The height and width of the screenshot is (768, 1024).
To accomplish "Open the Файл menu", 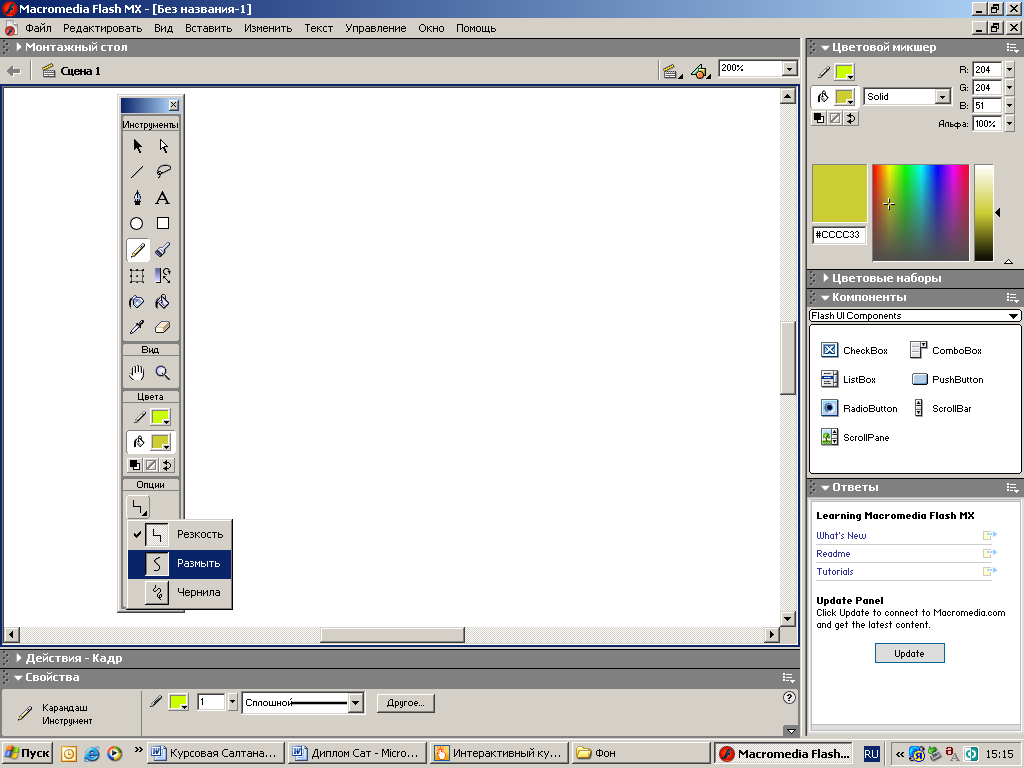I will coord(39,28).
